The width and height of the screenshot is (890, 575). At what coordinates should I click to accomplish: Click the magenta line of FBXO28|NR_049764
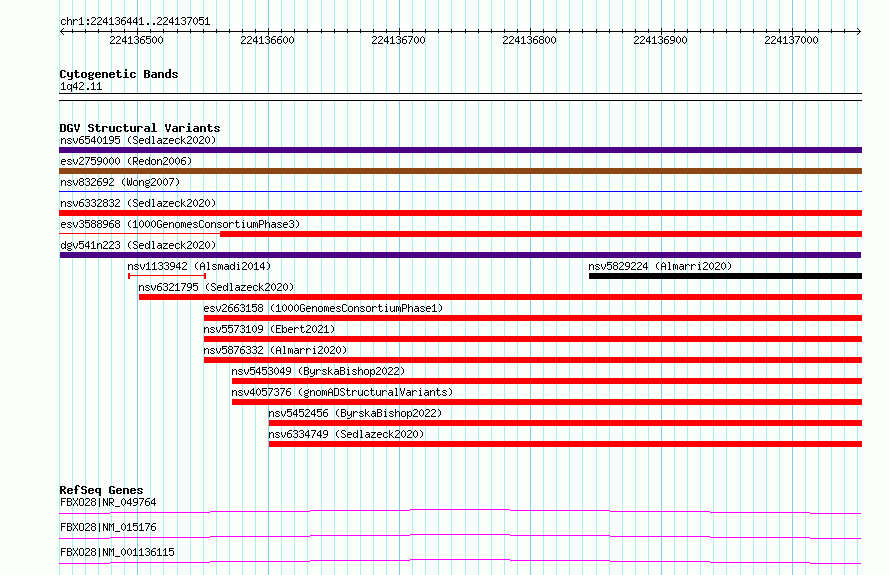coord(460,511)
